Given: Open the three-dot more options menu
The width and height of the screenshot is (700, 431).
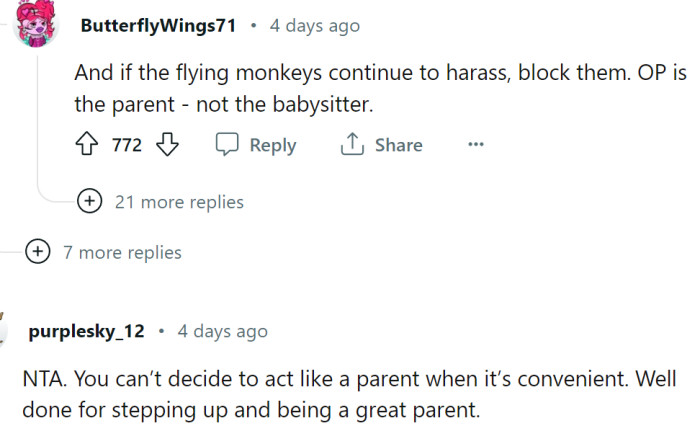Looking at the screenshot, I should 475,145.
